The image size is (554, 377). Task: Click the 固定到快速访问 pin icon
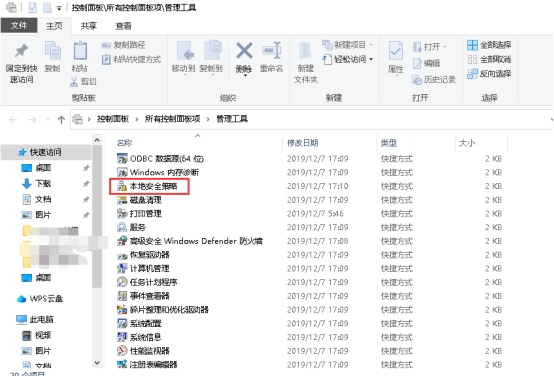pyautogui.click(x=21, y=51)
